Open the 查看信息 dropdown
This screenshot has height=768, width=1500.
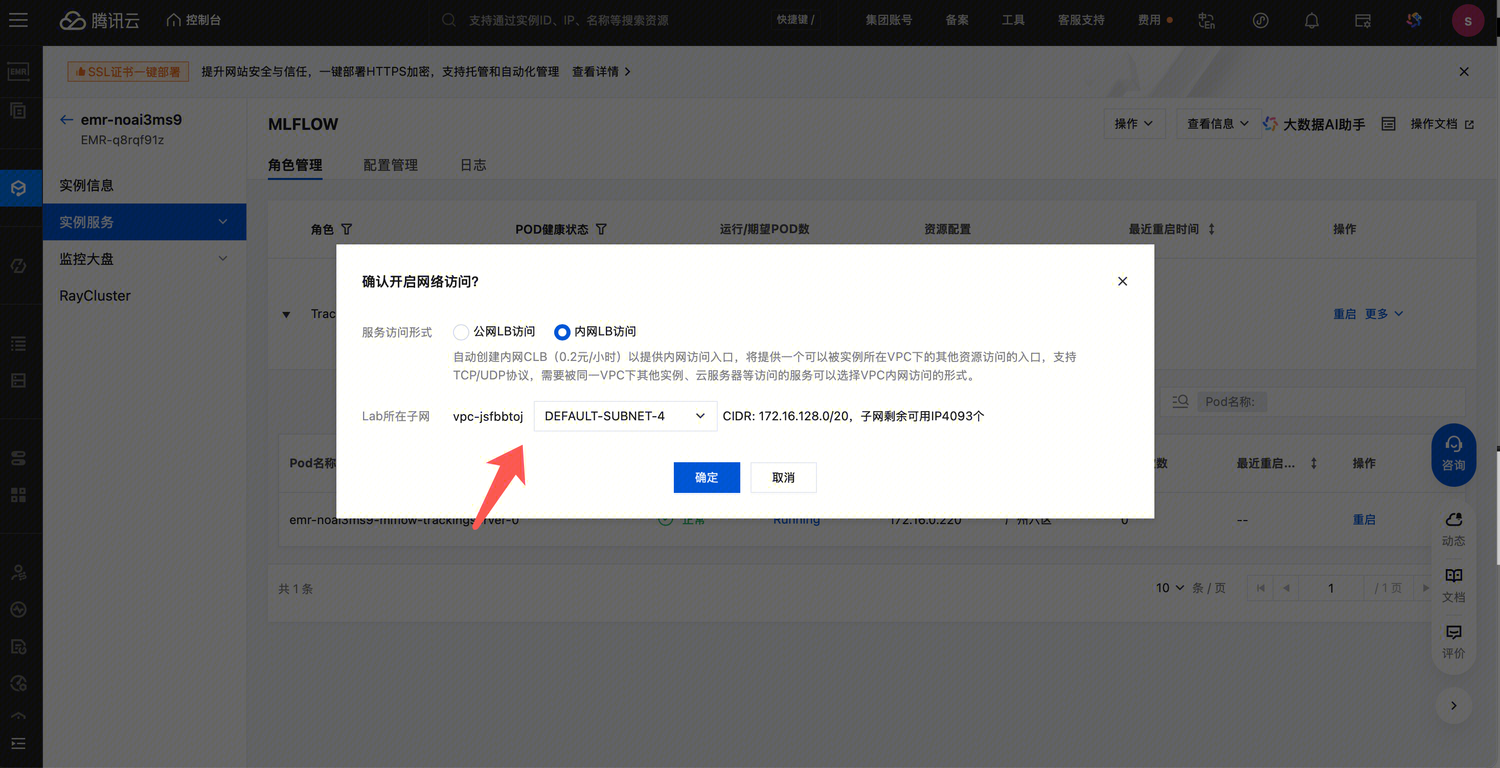1216,124
